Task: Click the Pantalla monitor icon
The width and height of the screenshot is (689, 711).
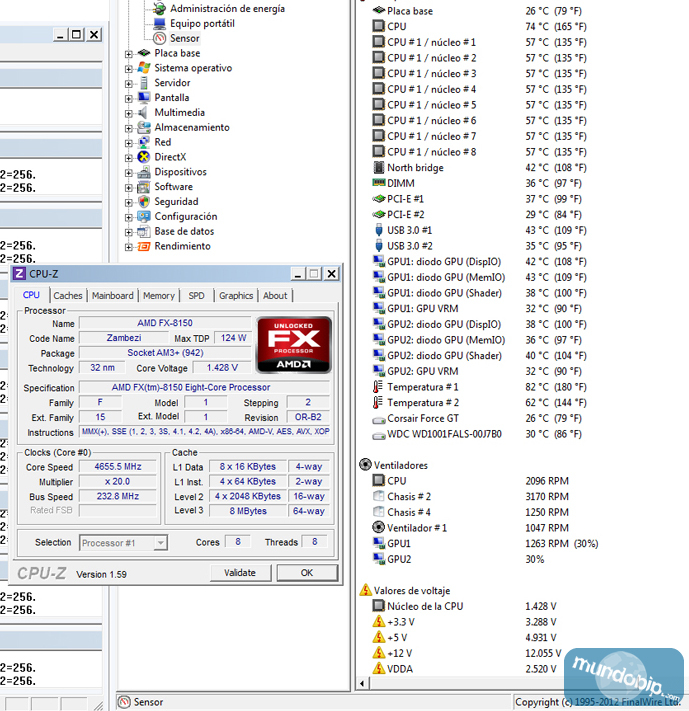Action: pyautogui.click(x=144, y=97)
